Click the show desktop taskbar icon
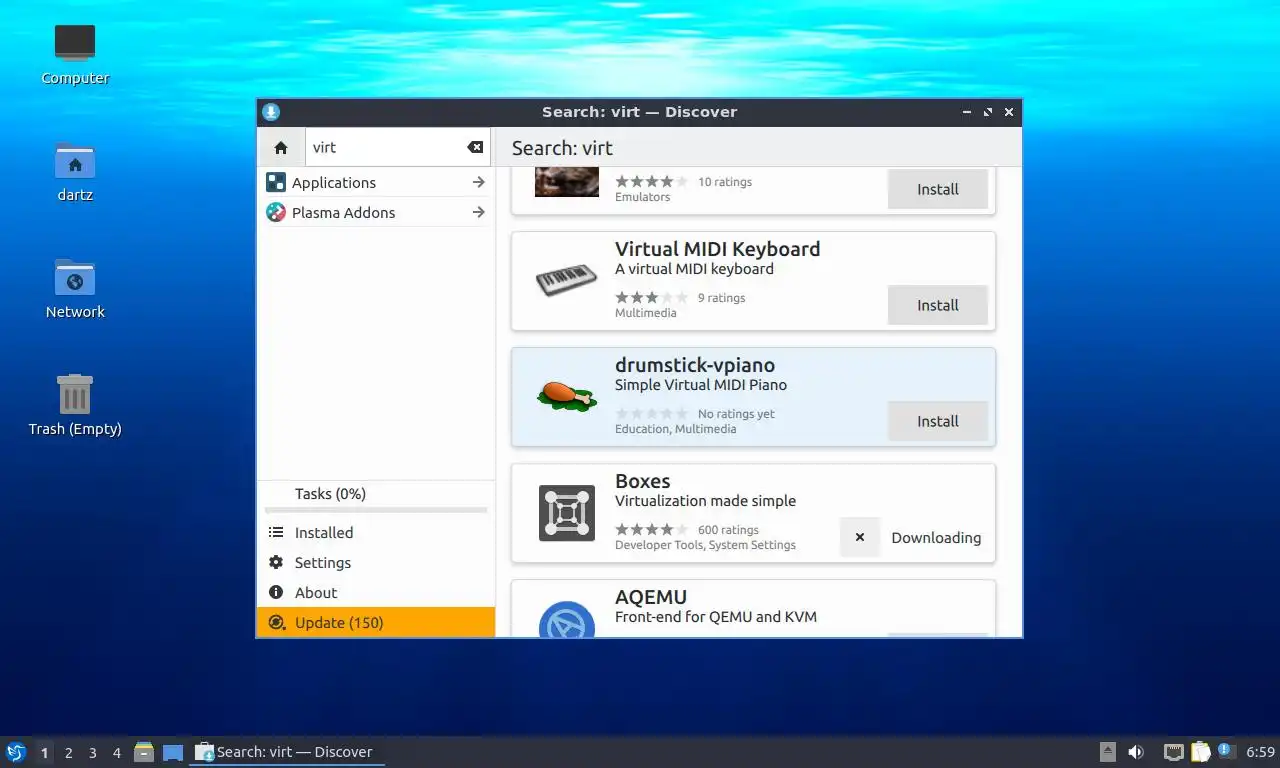Screen dimensions: 1280x768 [173, 752]
